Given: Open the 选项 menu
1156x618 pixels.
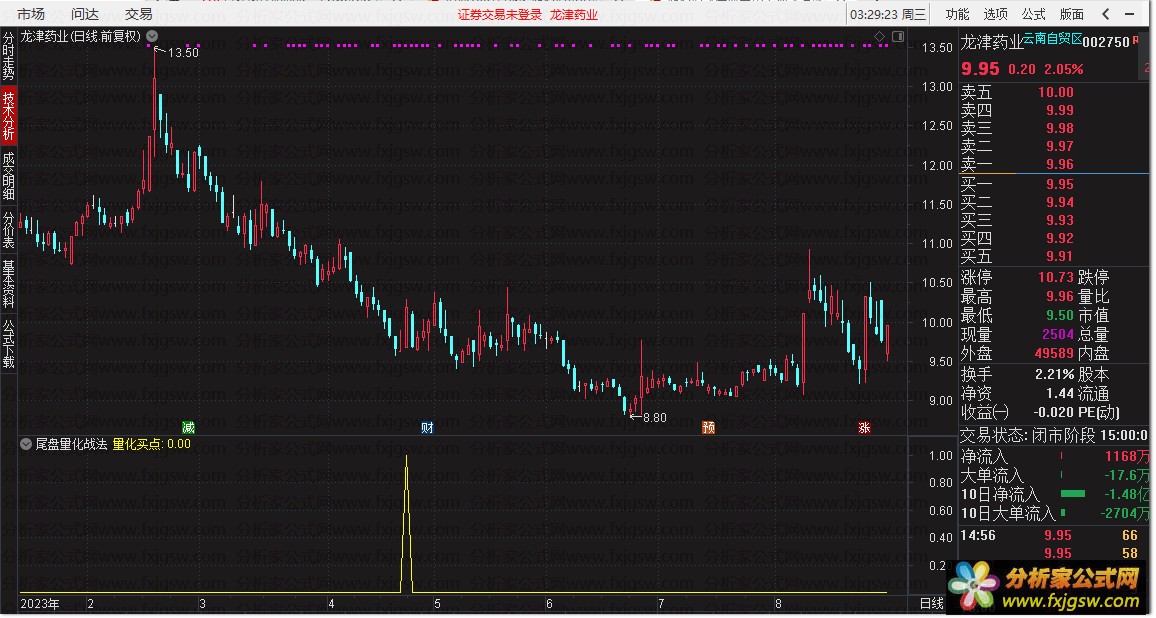Looking at the screenshot, I should pos(995,14).
